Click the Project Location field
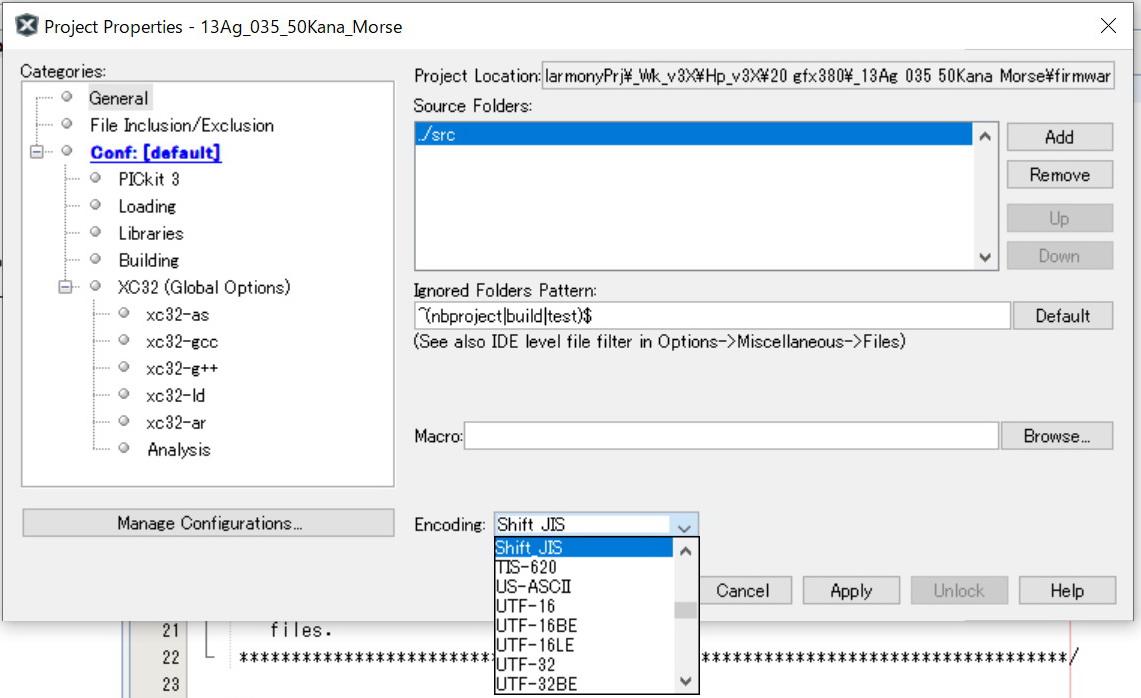This screenshot has width=1141, height=698. [828, 76]
